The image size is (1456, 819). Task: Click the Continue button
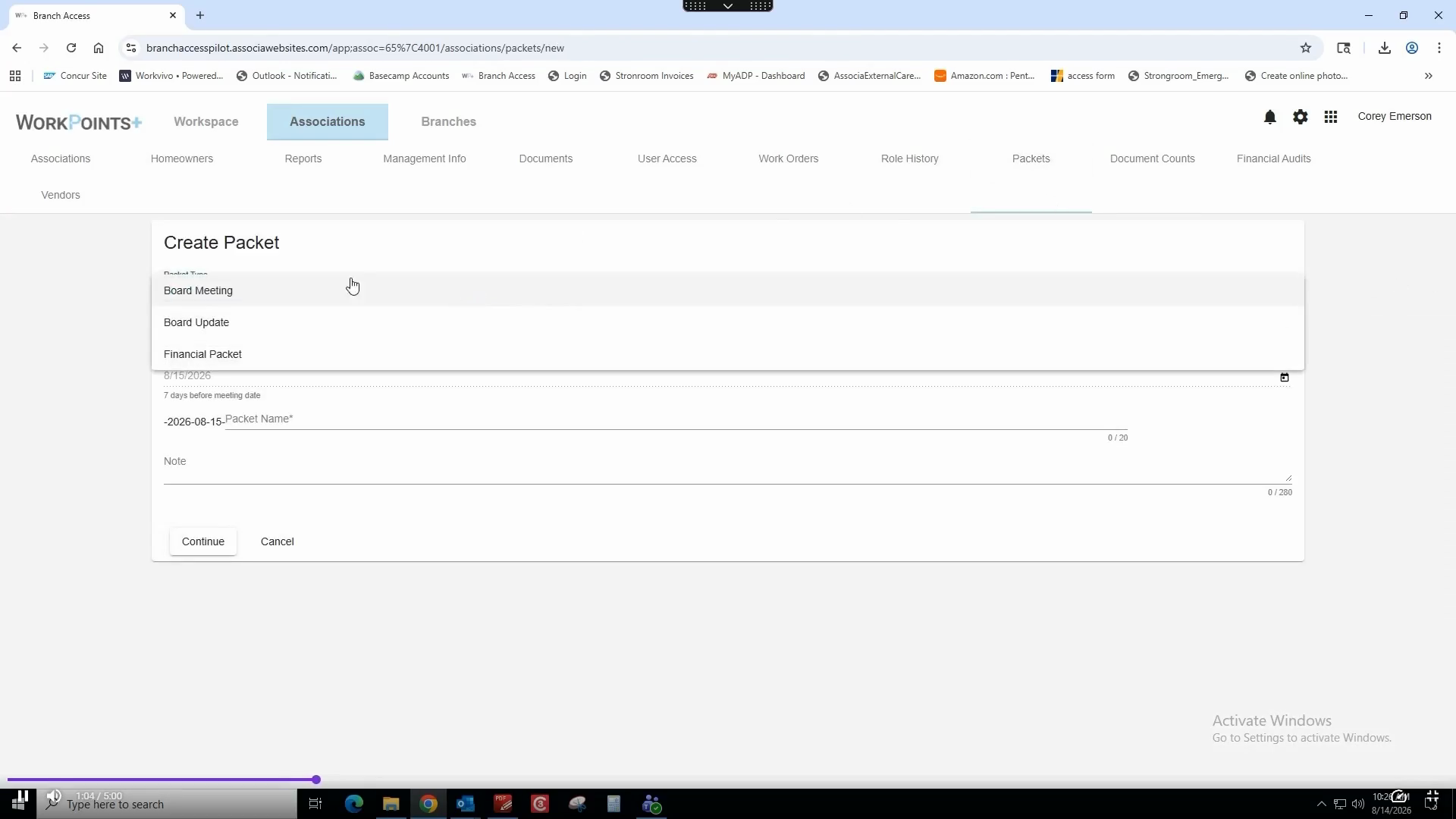coord(203,541)
